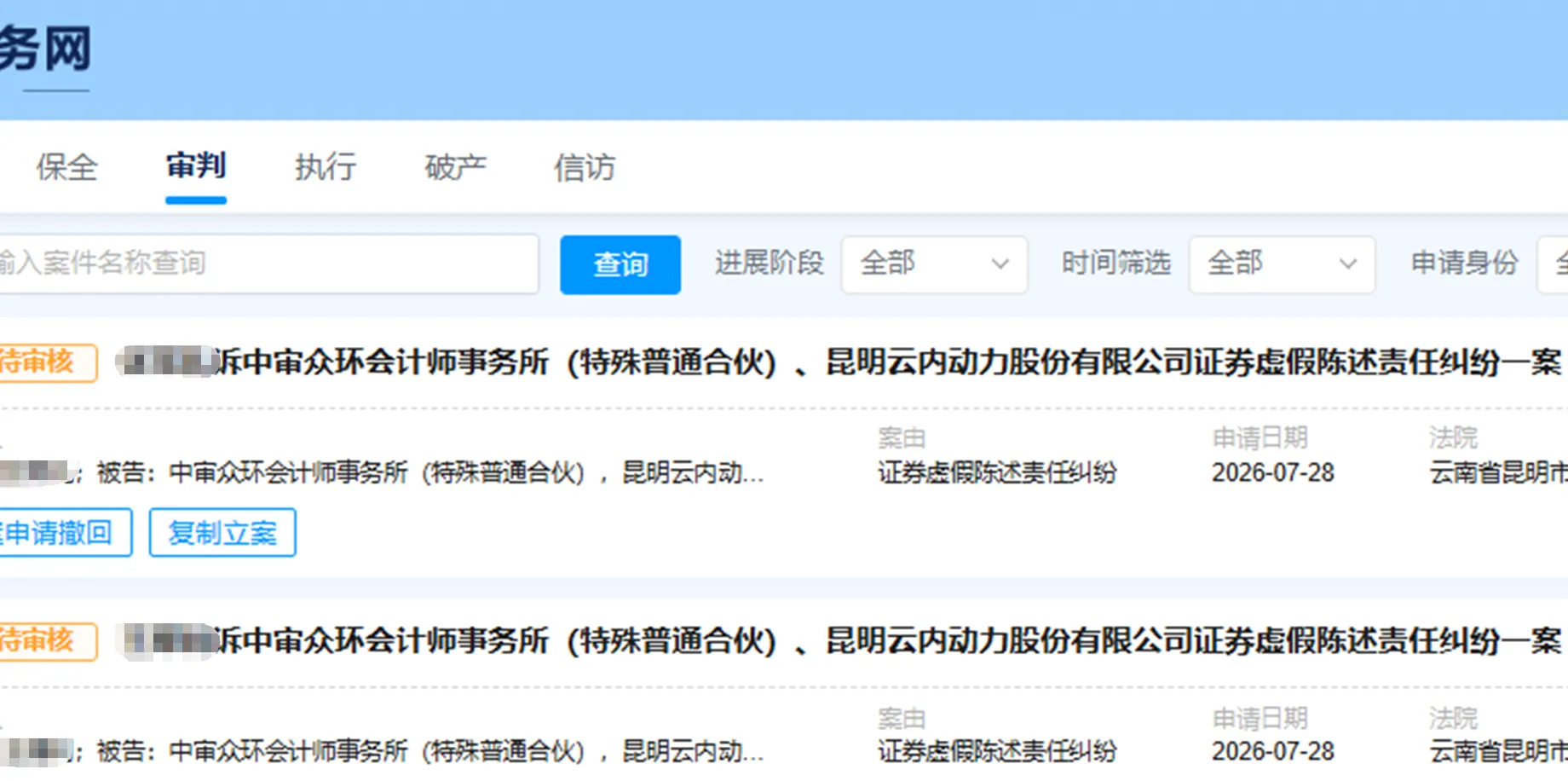The image size is (1568, 781).
Task: Open the 执行 tab
Action: 326,167
